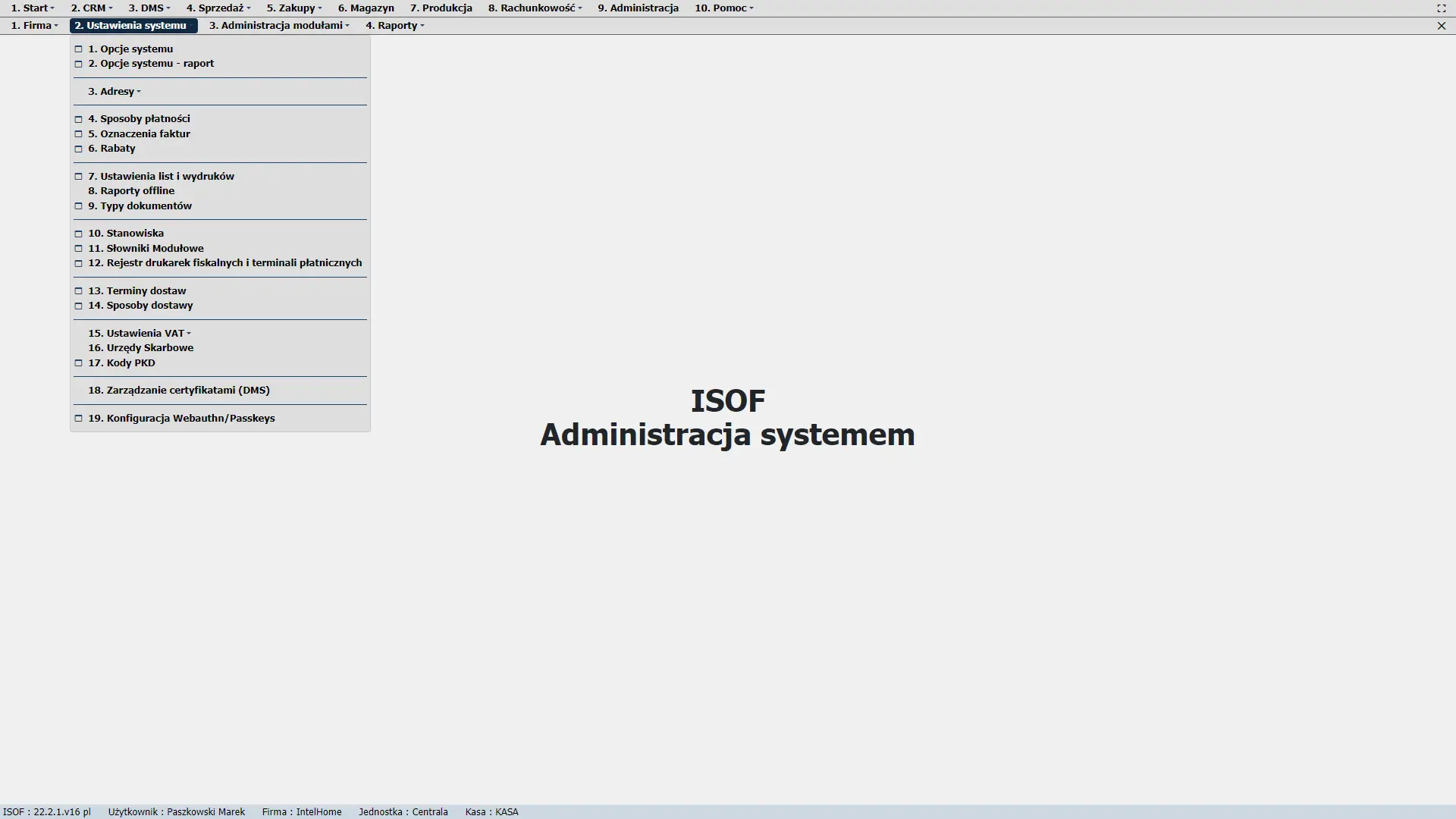
Task: Open Rejestr drukarek fiskalnych i terminali płatnicznych
Action: [x=224, y=263]
